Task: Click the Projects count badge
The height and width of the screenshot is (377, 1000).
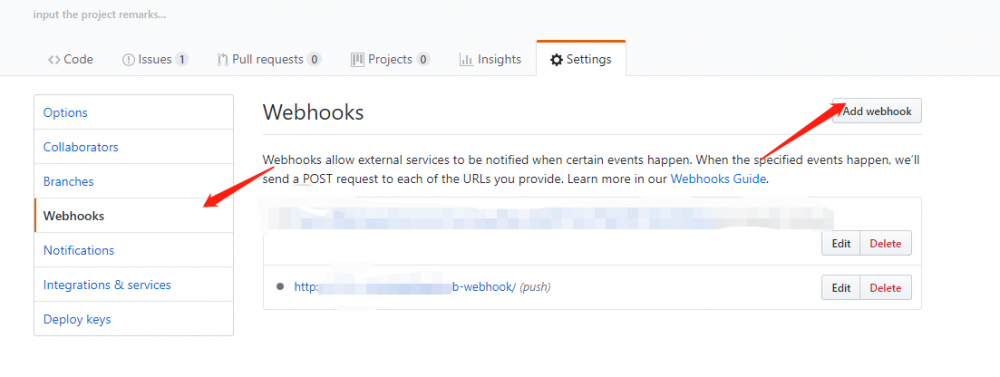Action: pyautogui.click(x=423, y=60)
